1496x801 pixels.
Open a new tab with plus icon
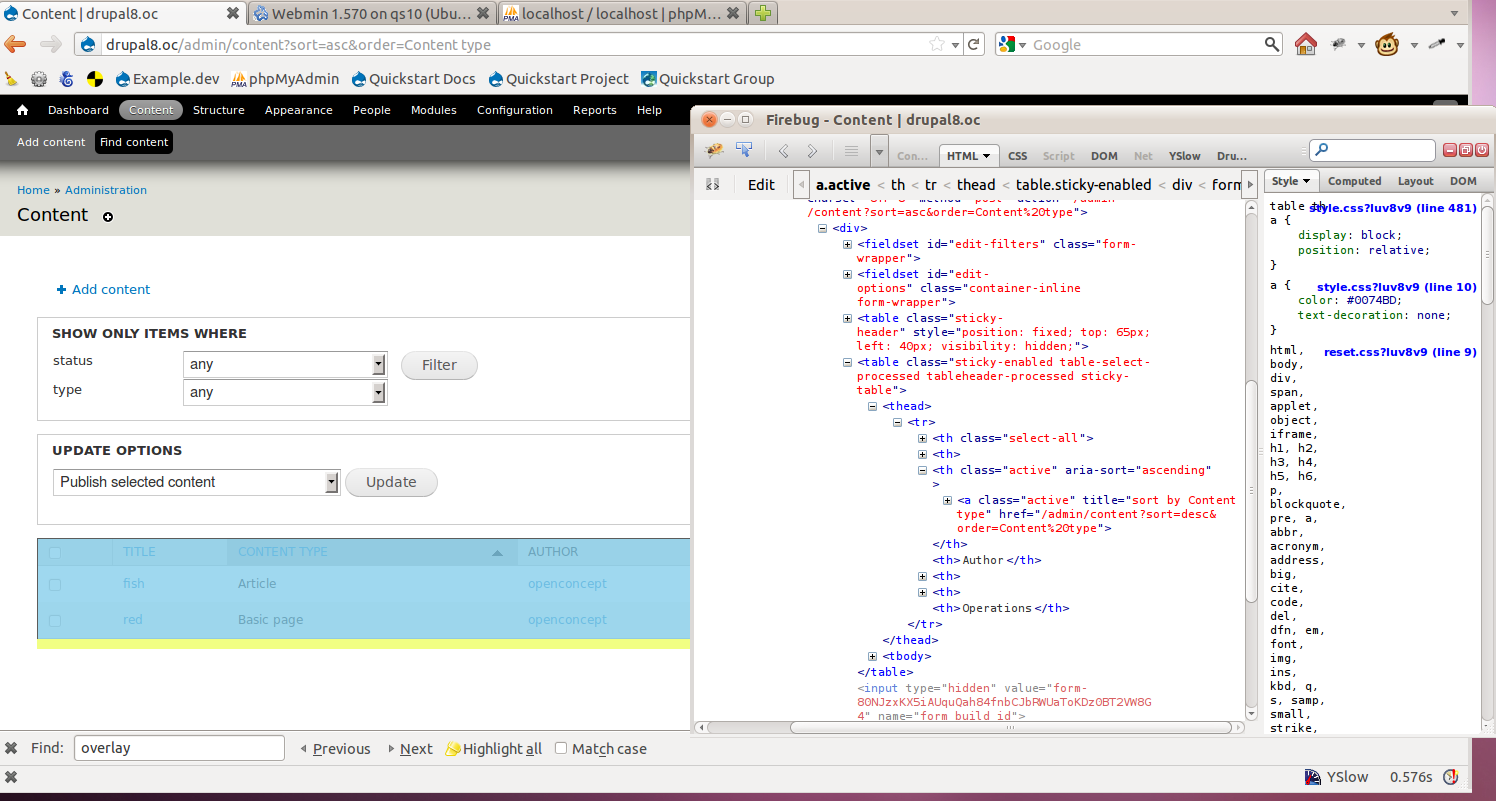(x=763, y=13)
